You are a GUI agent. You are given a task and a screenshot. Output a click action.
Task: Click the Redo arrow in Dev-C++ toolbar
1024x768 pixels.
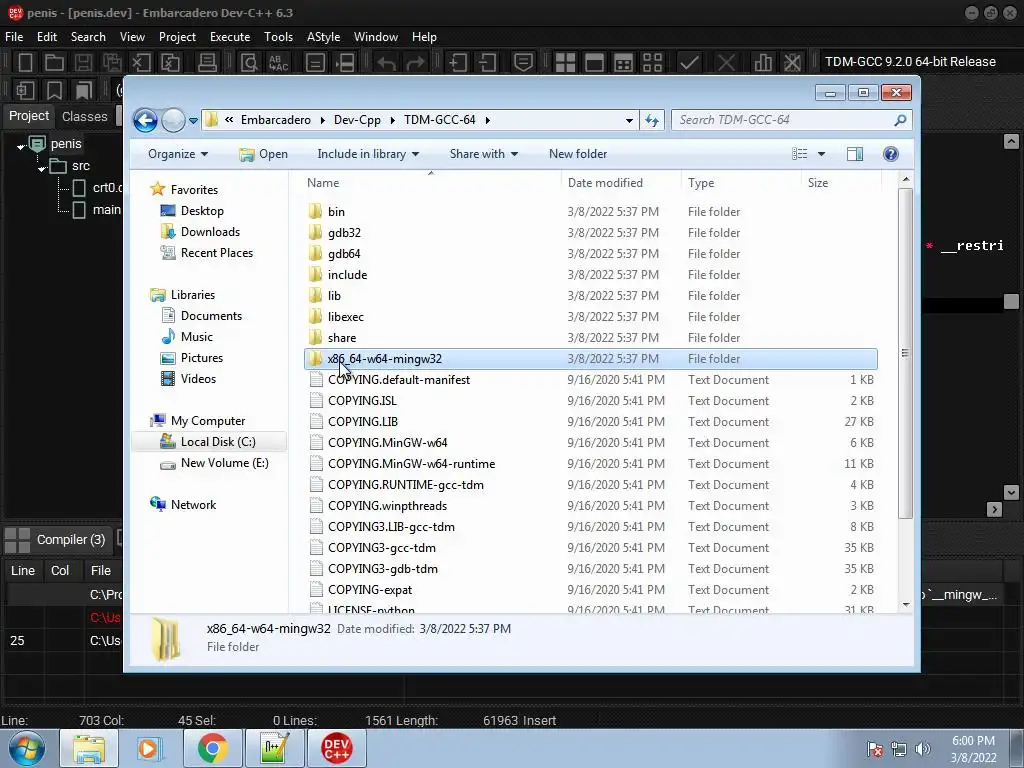pyautogui.click(x=415, y=63)
